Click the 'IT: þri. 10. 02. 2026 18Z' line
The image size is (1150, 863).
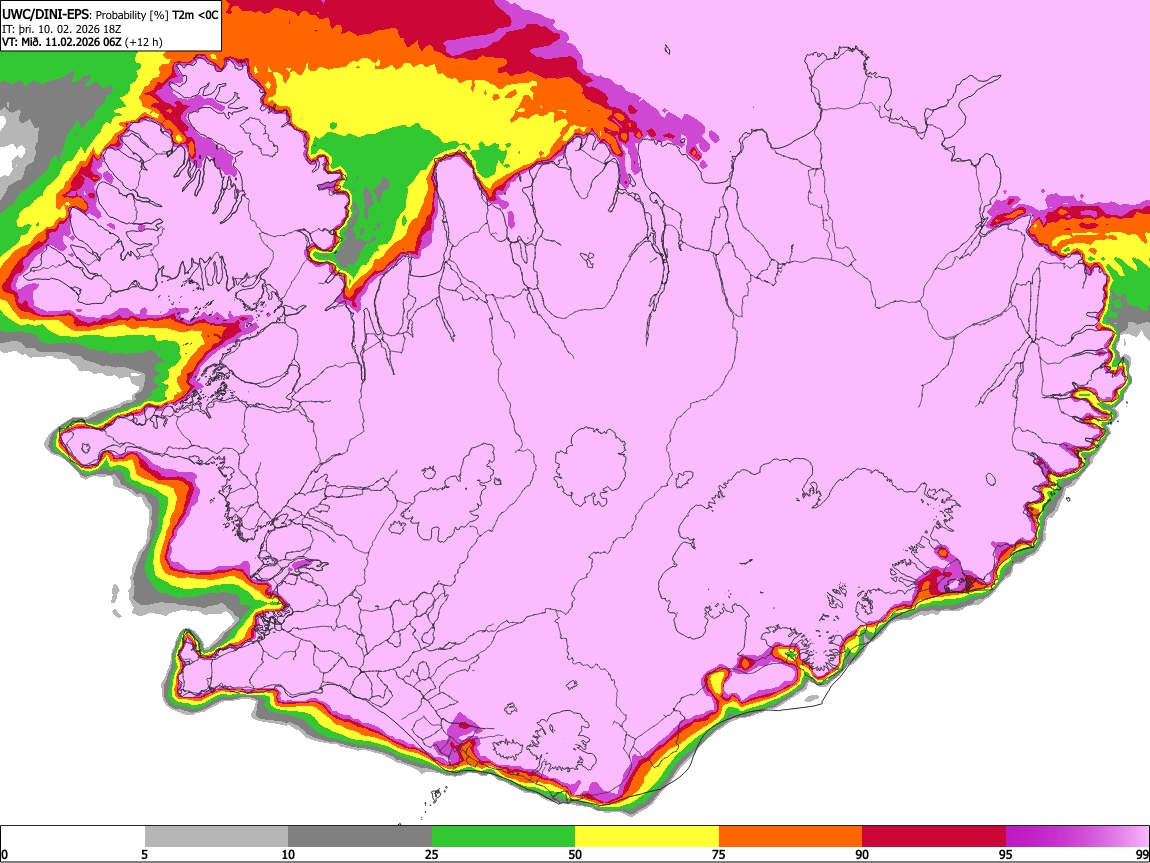(62, 29)
